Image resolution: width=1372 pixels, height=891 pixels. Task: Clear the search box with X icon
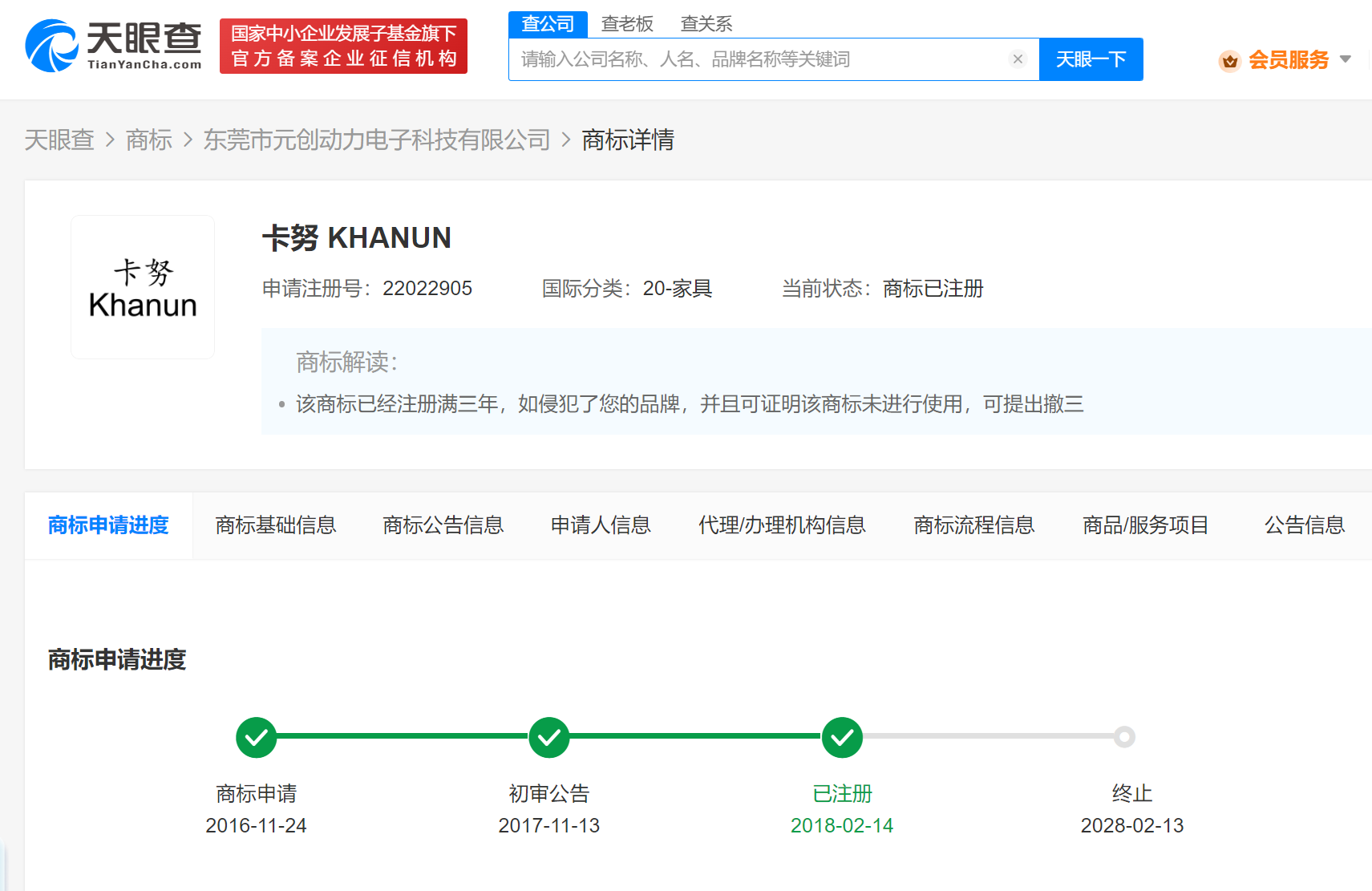tap(1018, 59)
